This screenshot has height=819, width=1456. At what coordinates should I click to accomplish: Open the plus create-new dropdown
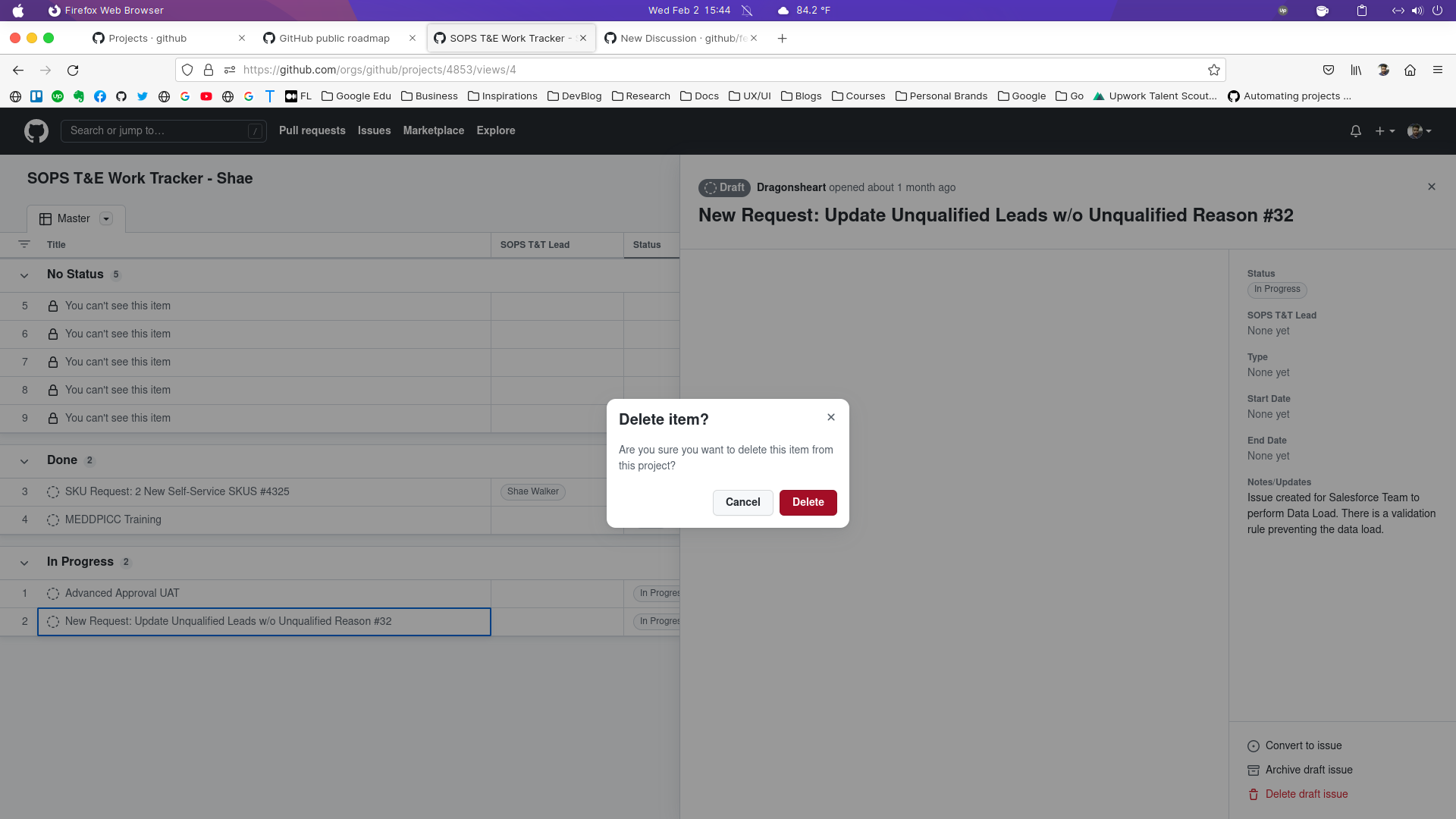pos(1385,131)
